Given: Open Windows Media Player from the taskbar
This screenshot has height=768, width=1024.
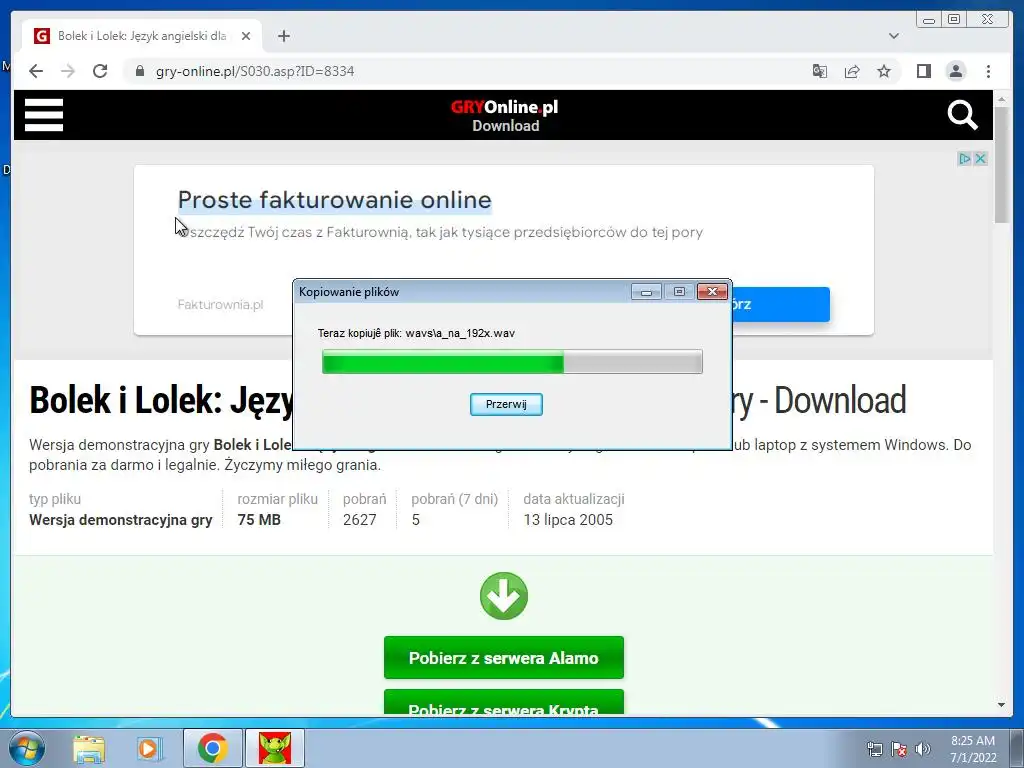Looking at the screenshot, I should pyautogui.click(x=149, y=748).
